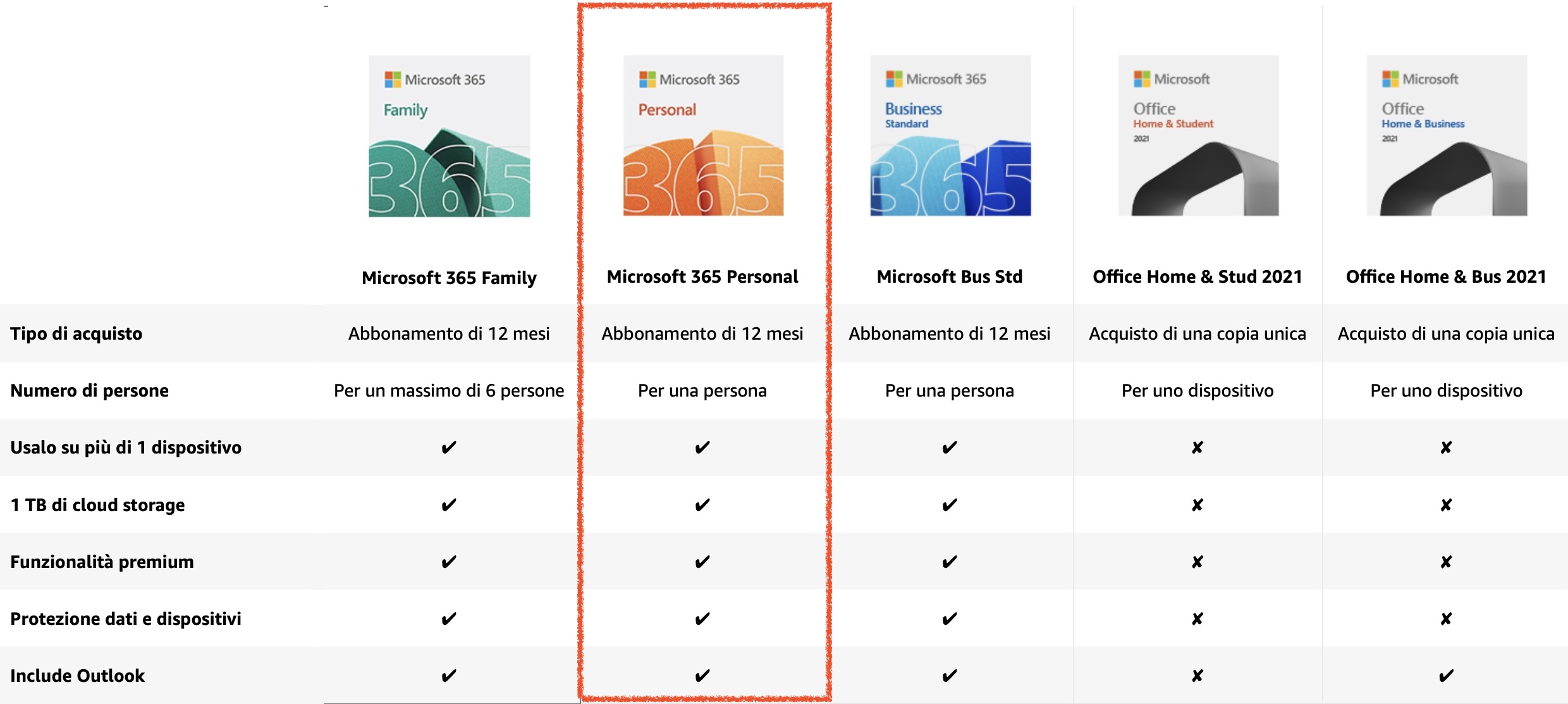Open the Microsoft 365 Family title link
This screenshot has height=704, width=1568.
tap(449, 278)
